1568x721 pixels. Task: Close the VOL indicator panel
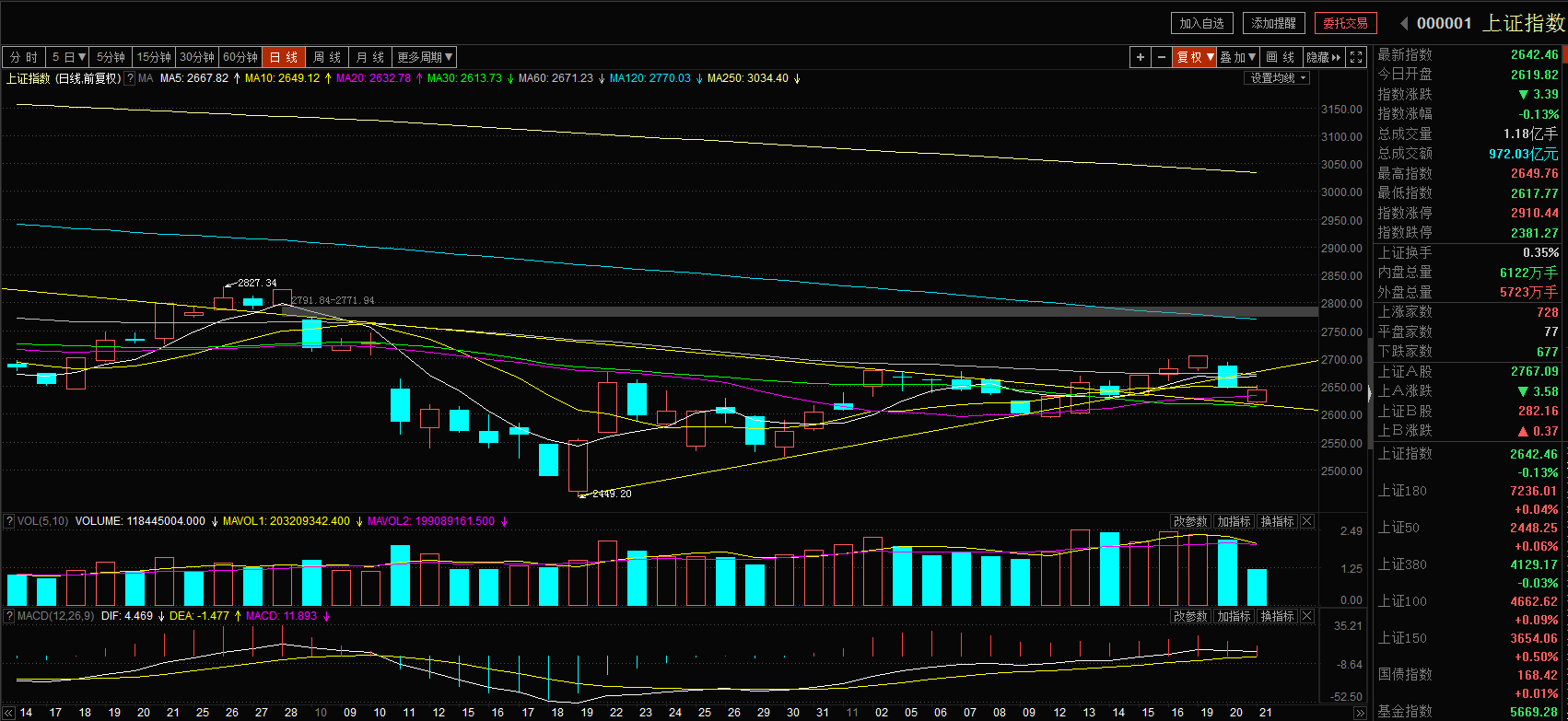click(1307, 521)
